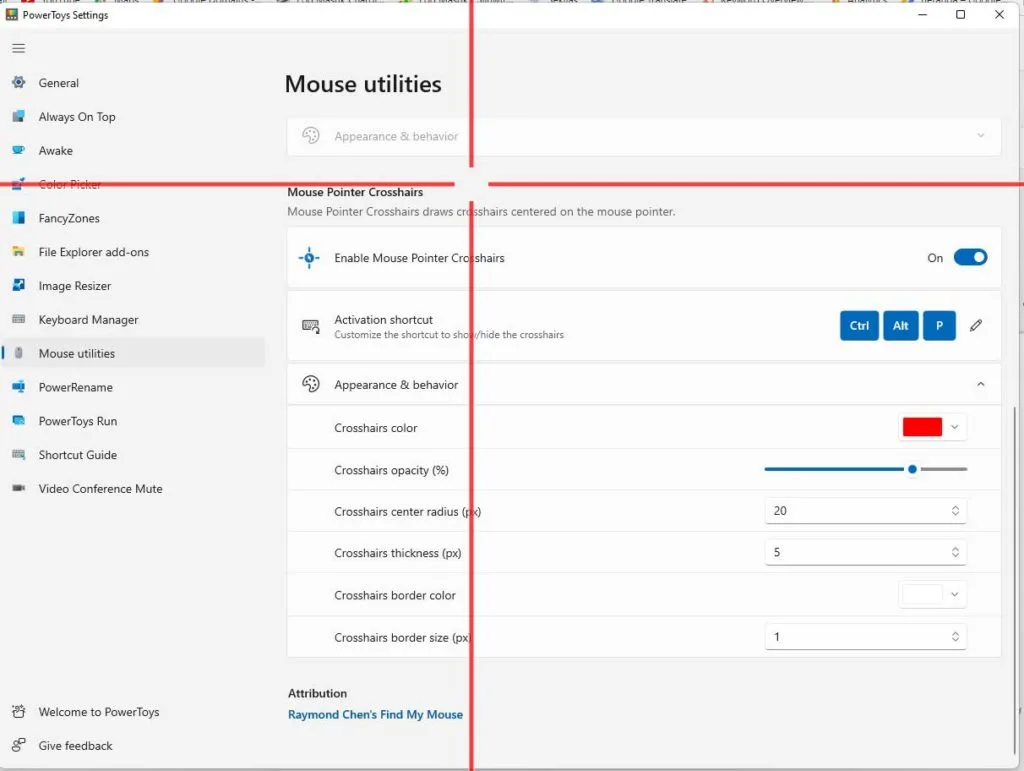Screen dimensions: 1024x771
Task: Click the Video Conference Mute camera icon
Action: click(18, 488)
